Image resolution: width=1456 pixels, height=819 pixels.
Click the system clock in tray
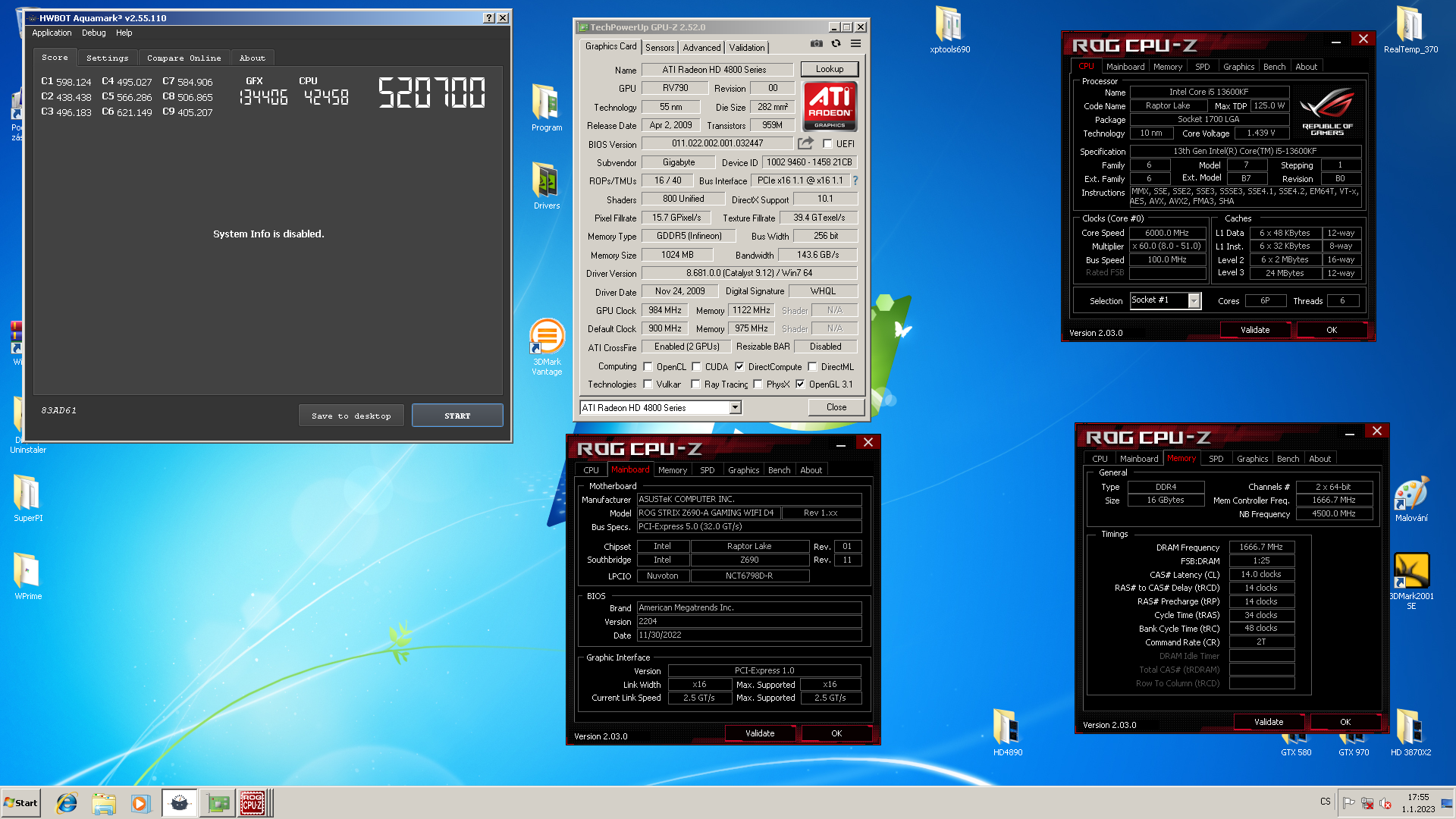click(x=1418, y=803)
